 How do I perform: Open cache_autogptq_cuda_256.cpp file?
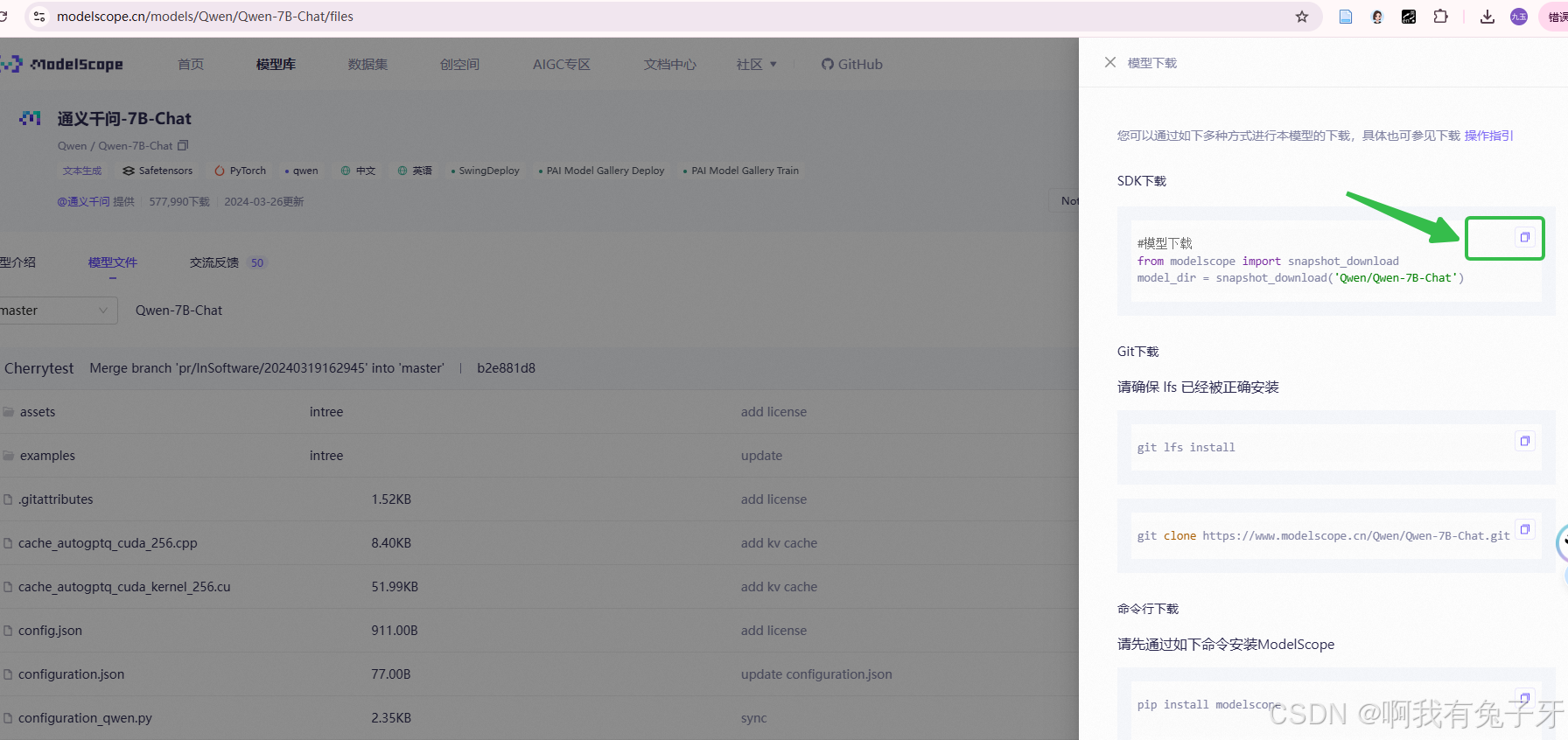click(x=108, y=543)
